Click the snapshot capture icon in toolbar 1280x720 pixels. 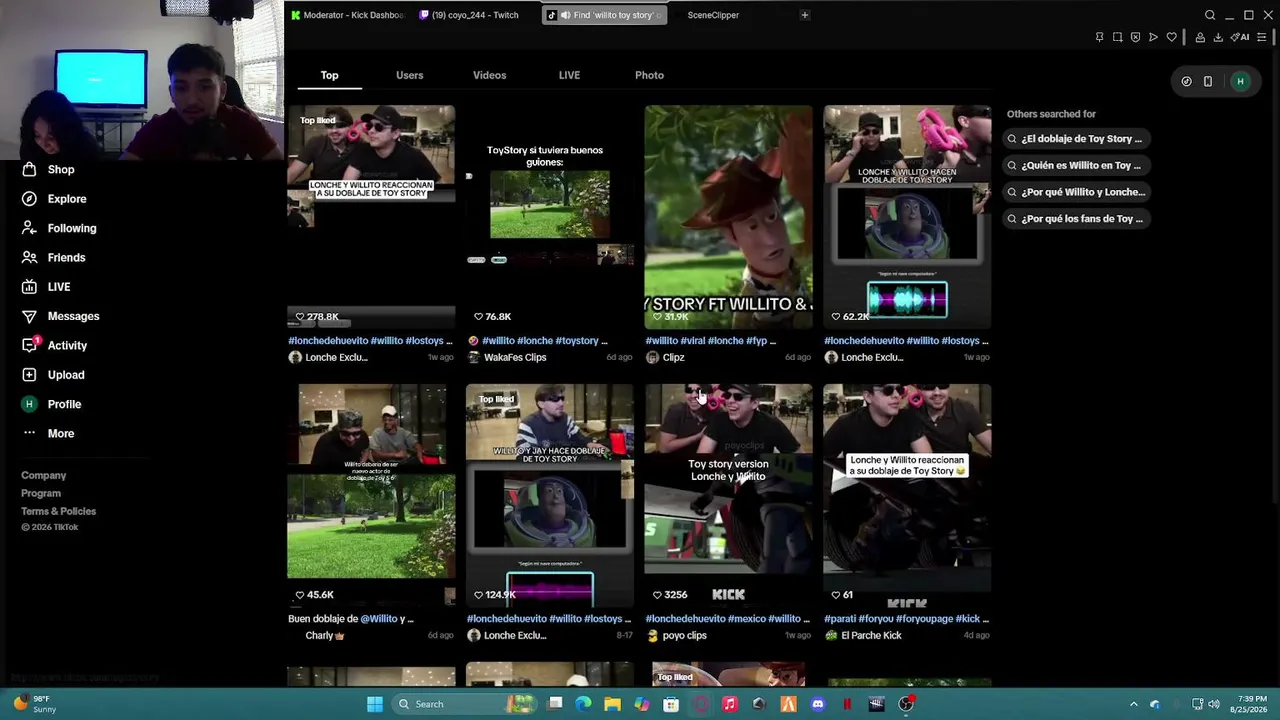[1117, 37]
